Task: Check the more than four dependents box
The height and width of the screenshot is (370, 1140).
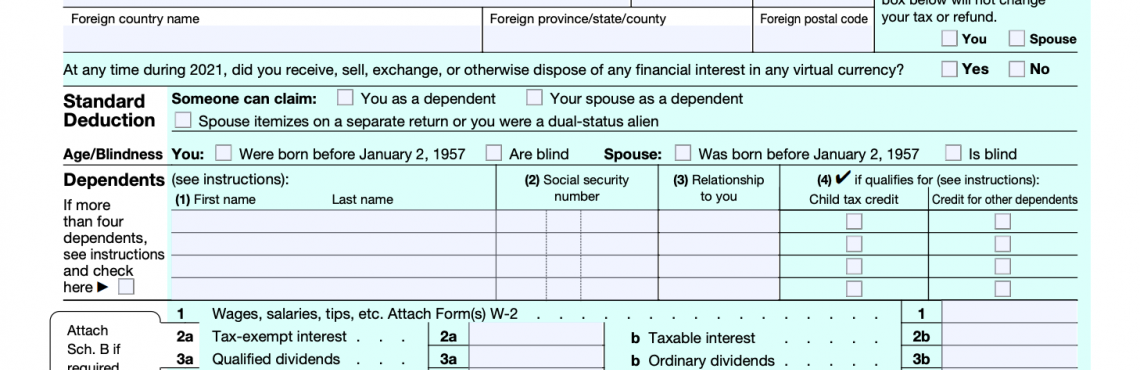Action: click(127, 287)
